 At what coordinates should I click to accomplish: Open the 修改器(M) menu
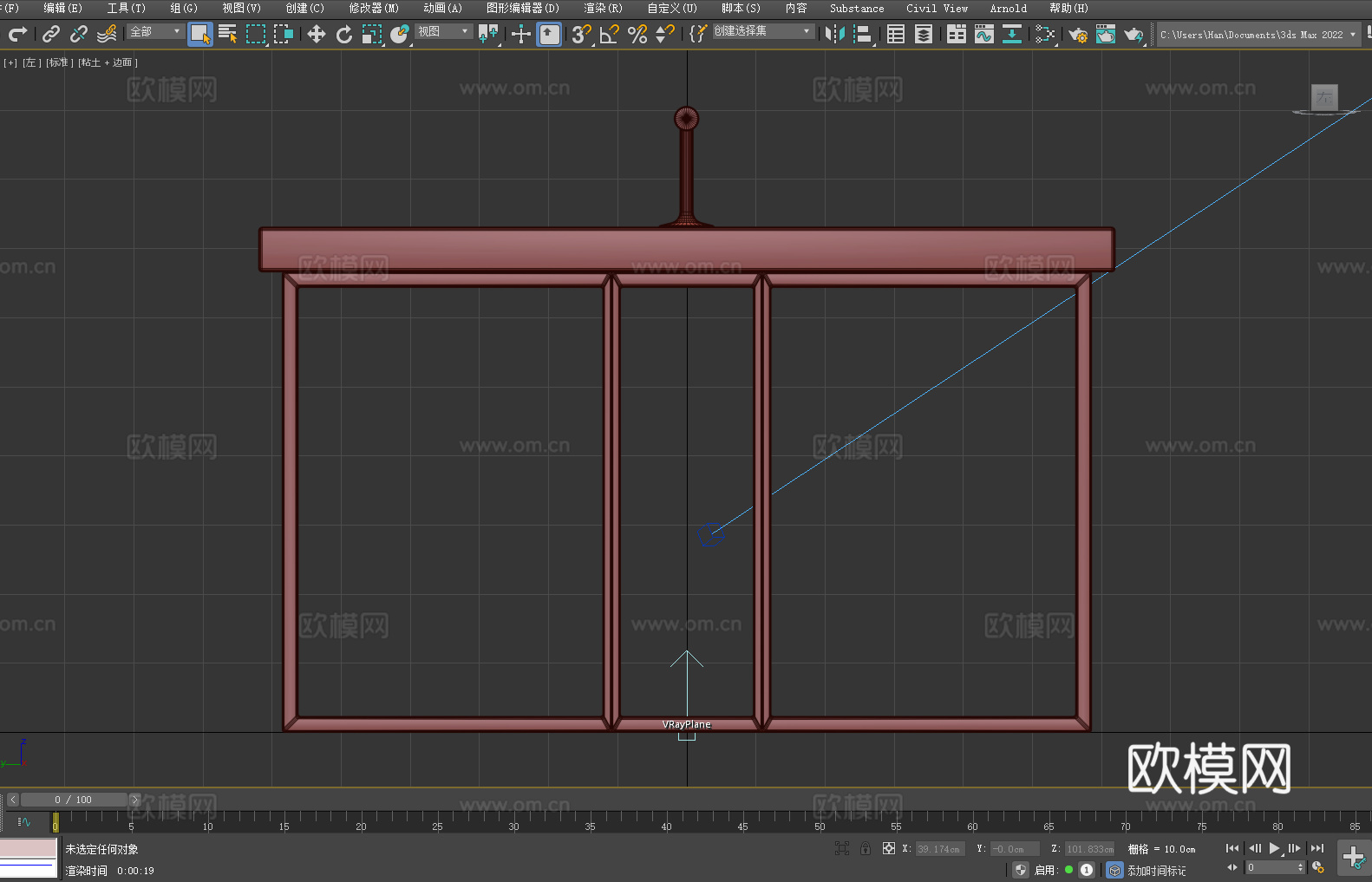[374, 8]
